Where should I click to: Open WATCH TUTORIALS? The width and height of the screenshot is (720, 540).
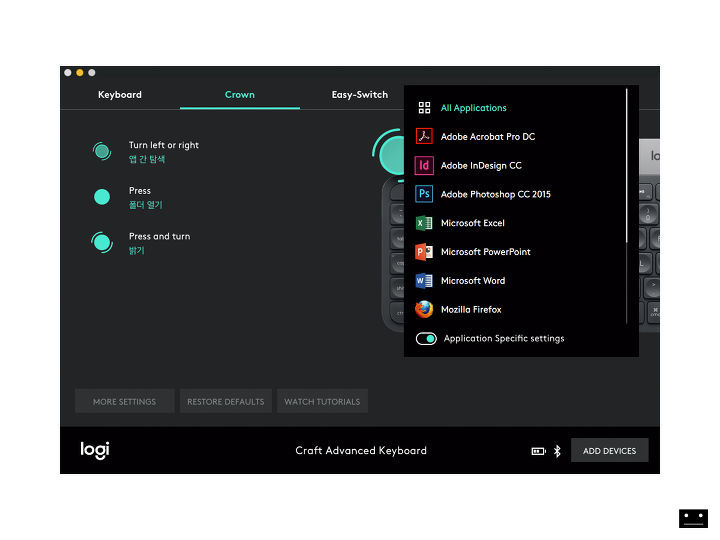[x=322, y=401]
